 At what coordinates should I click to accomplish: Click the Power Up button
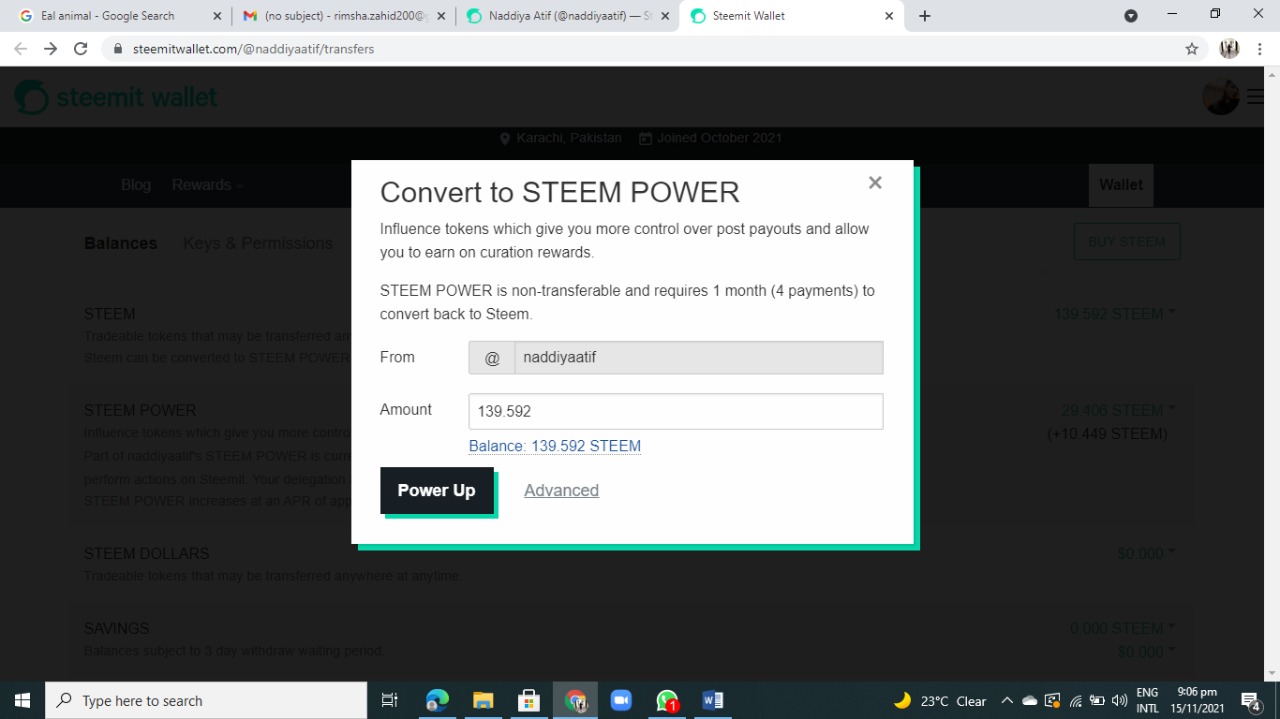437,490
